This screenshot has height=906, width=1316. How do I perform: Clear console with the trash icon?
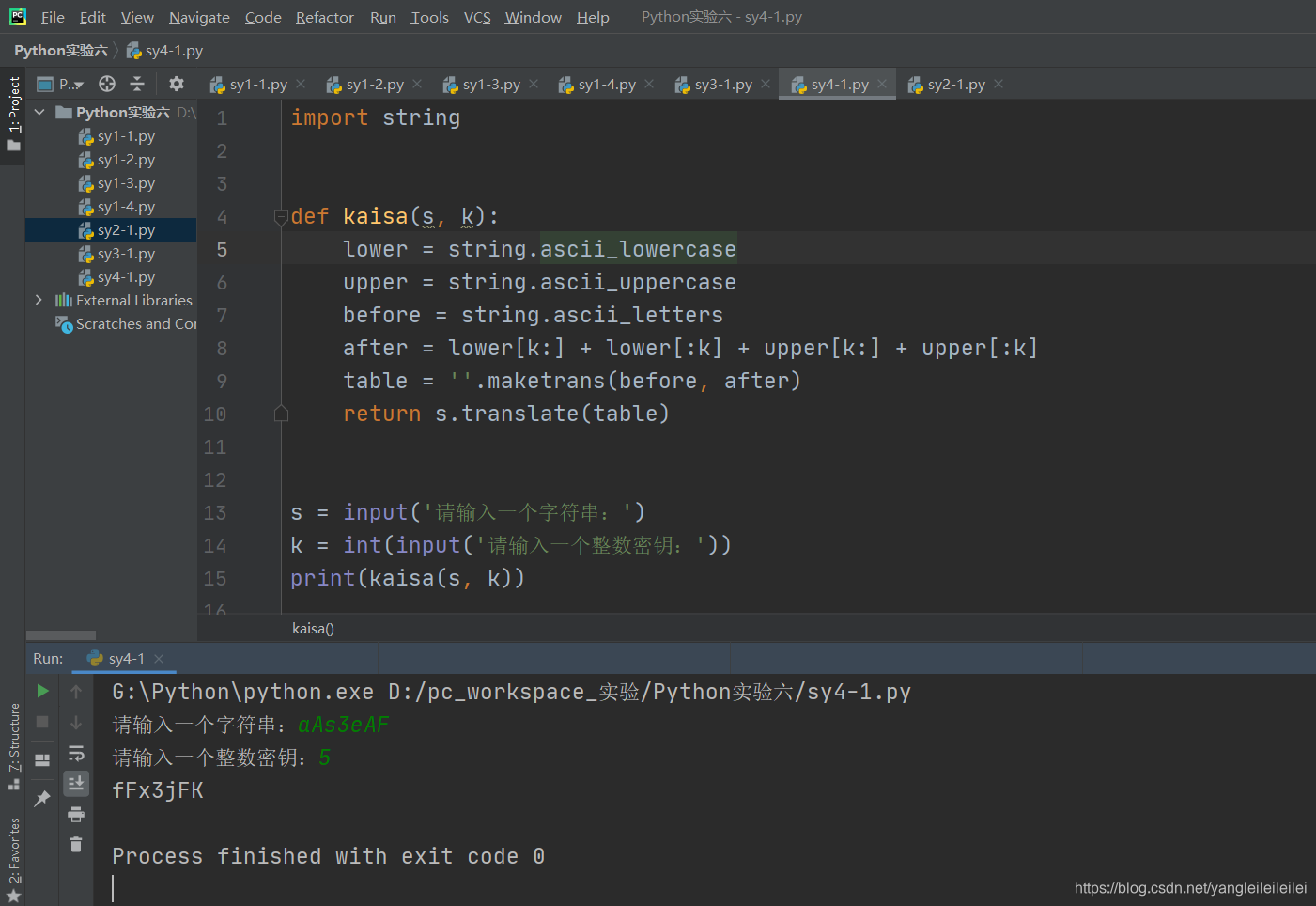pyautogui.click(x=76, y=845)
